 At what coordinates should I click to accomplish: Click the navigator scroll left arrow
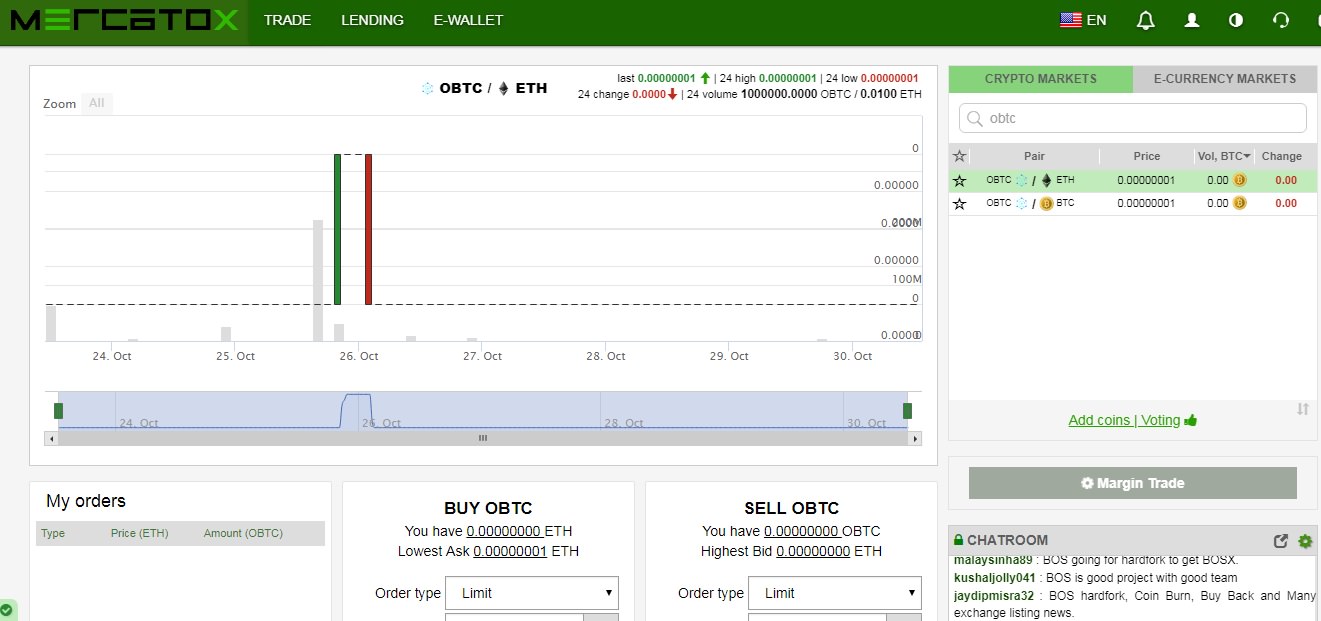tap(51, 438)
